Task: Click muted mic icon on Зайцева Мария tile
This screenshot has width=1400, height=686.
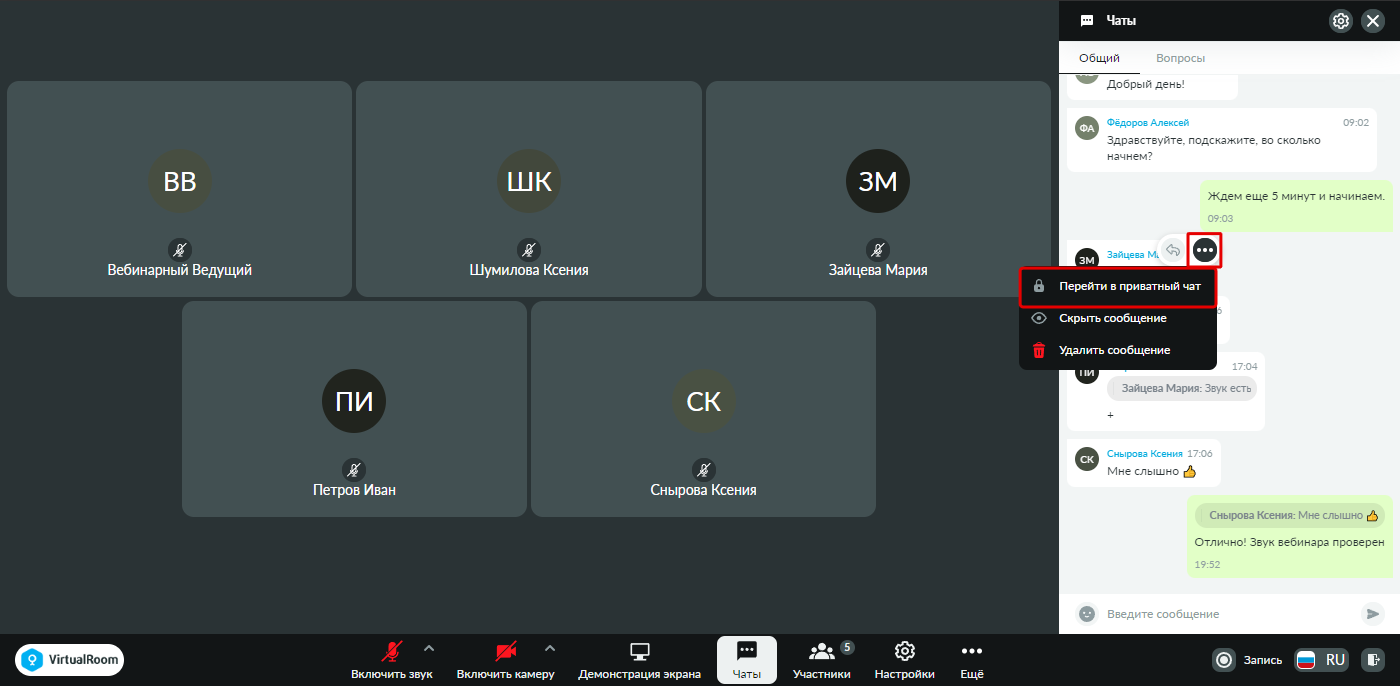Action: (x=878, y=250)
